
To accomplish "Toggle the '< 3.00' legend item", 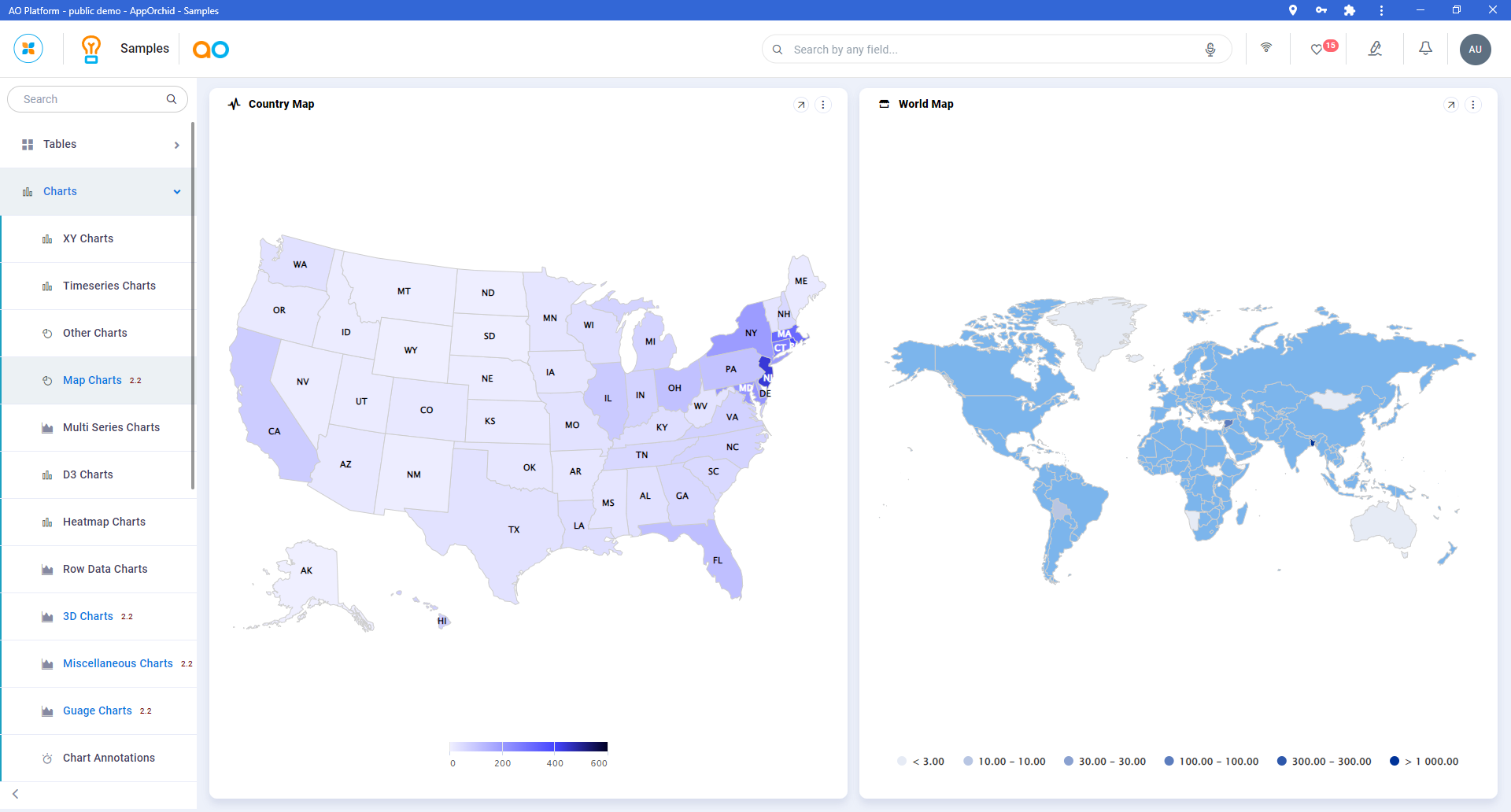I will click(921, 762).
